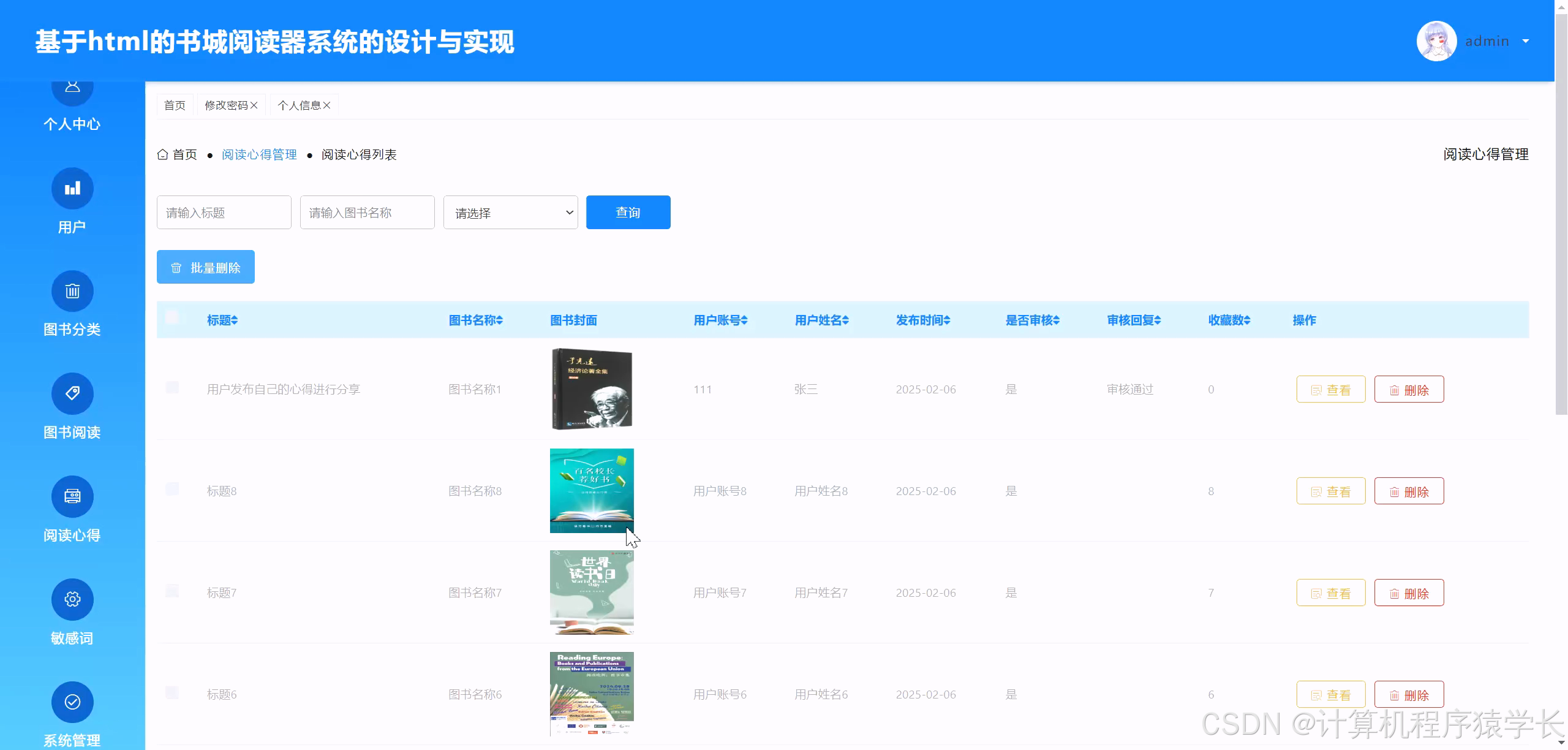Open the 图书名称8 teal book cover
Image resolution: width=1568 pixels, height=750 pixels.
(x=592, y=491)
